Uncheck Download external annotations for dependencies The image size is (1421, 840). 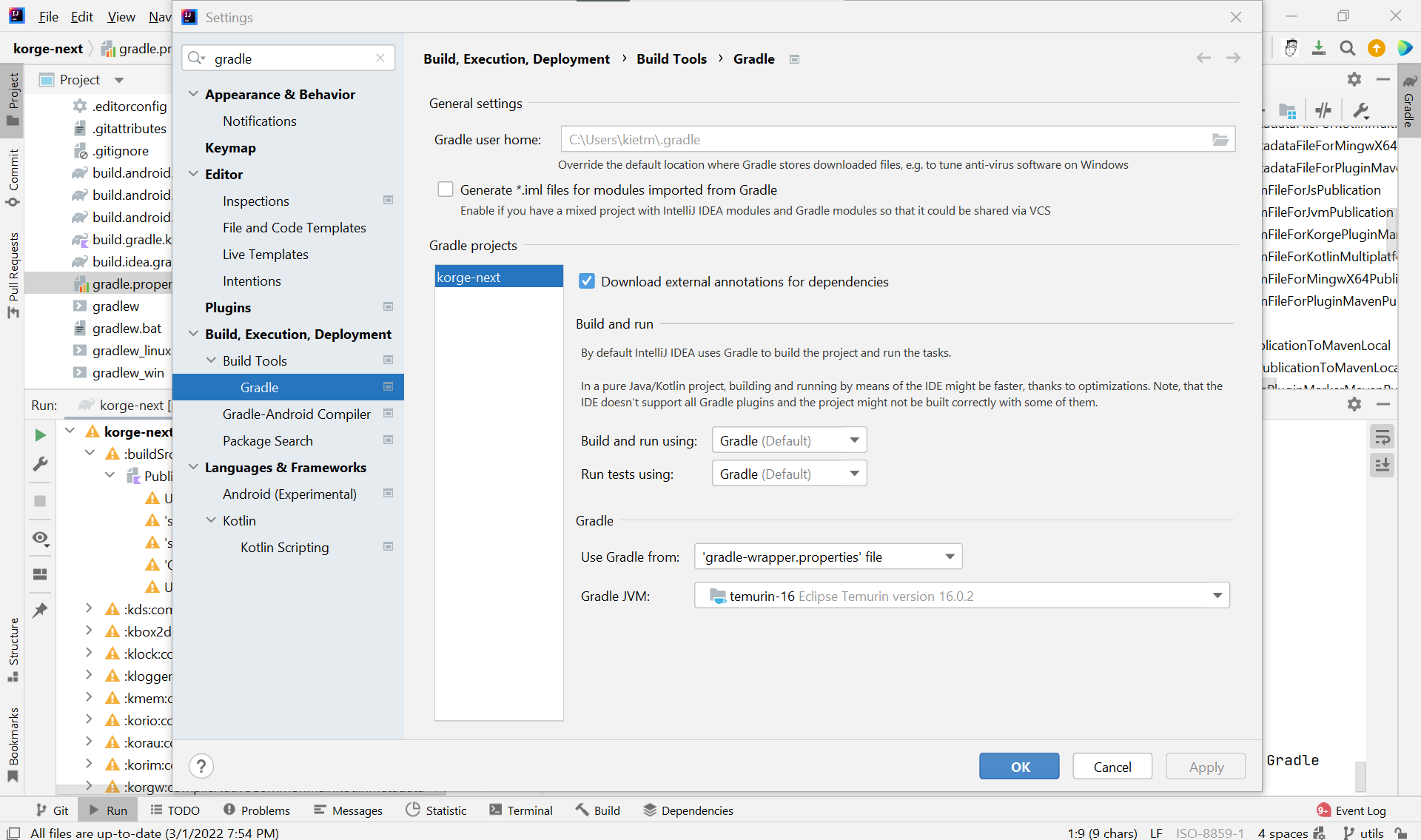tap(587, 282)
